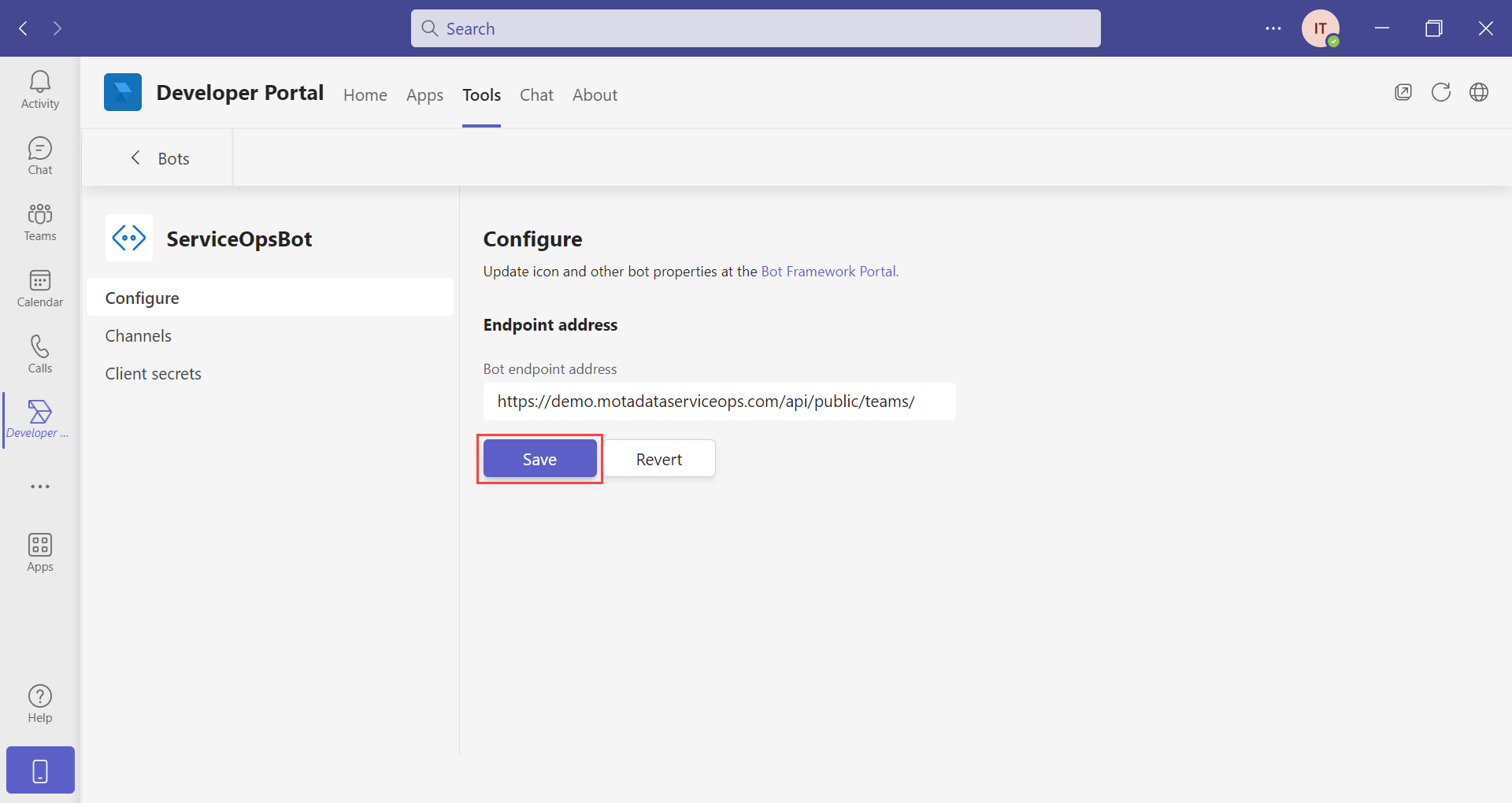Open Apps from the sidebar
This screenshot has width=1512, height=803.
pos(39,551)
